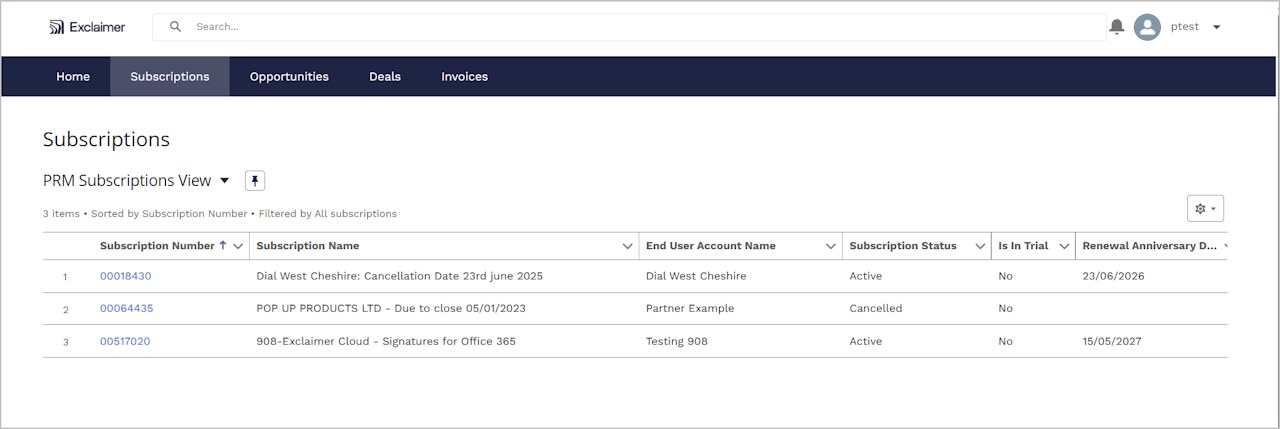This screenshot has height=429, width=1280.
Task: Pin the PRM Subscriptions View list
Action: [255, 181]
